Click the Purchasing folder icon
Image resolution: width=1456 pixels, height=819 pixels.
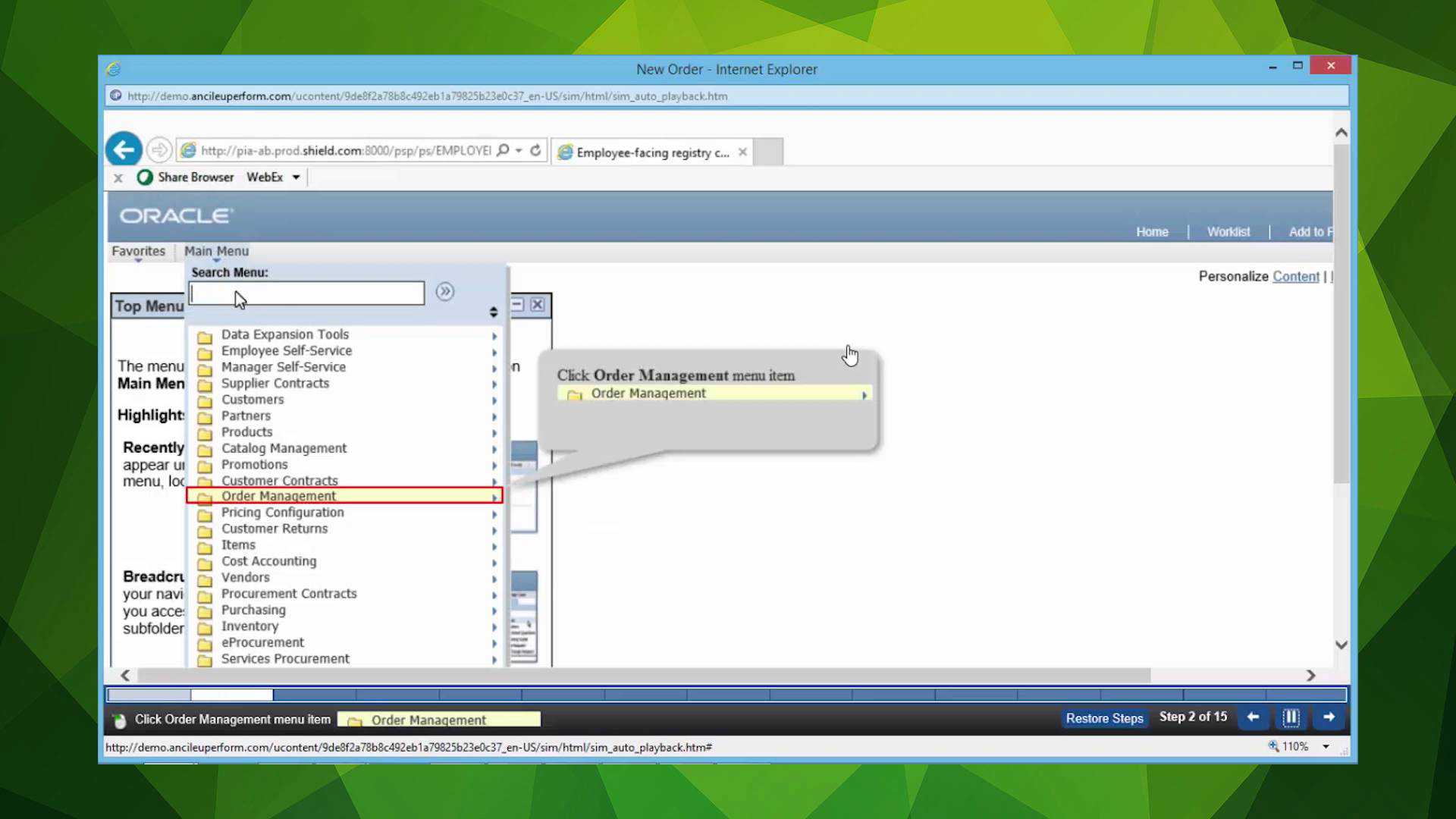[204, 611]
